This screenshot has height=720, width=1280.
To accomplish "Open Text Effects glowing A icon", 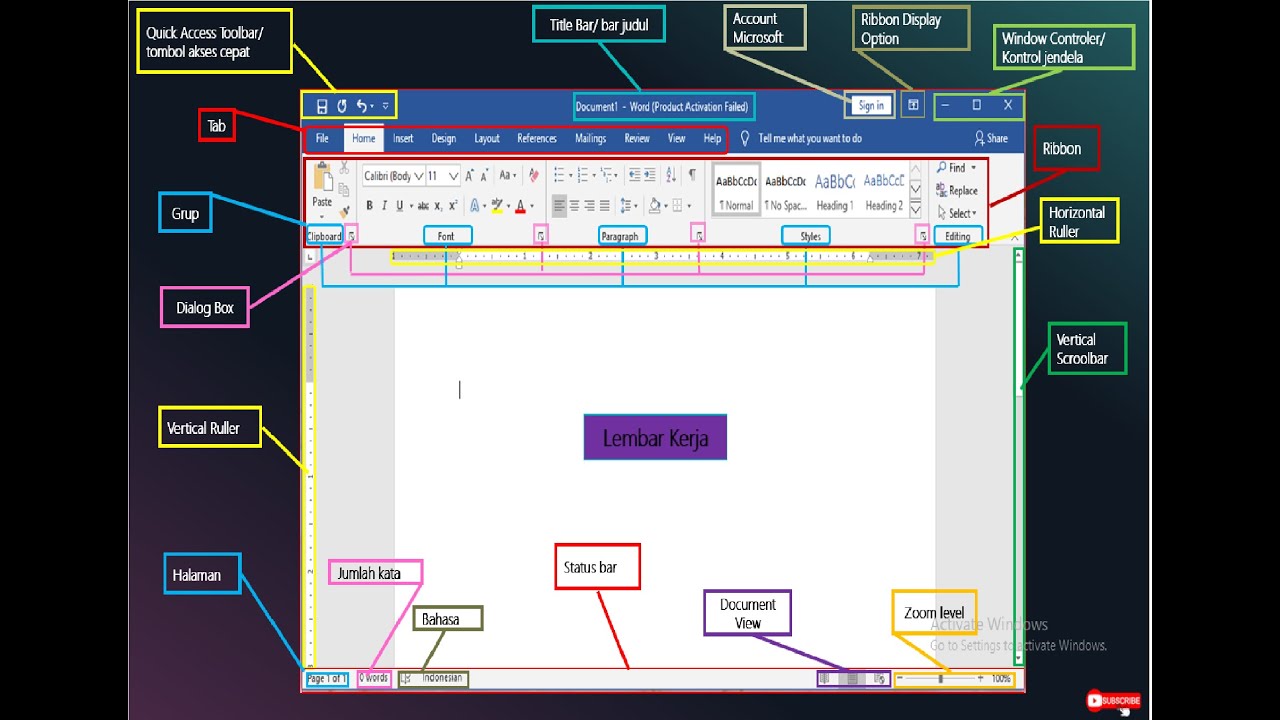I will point(474,206).
